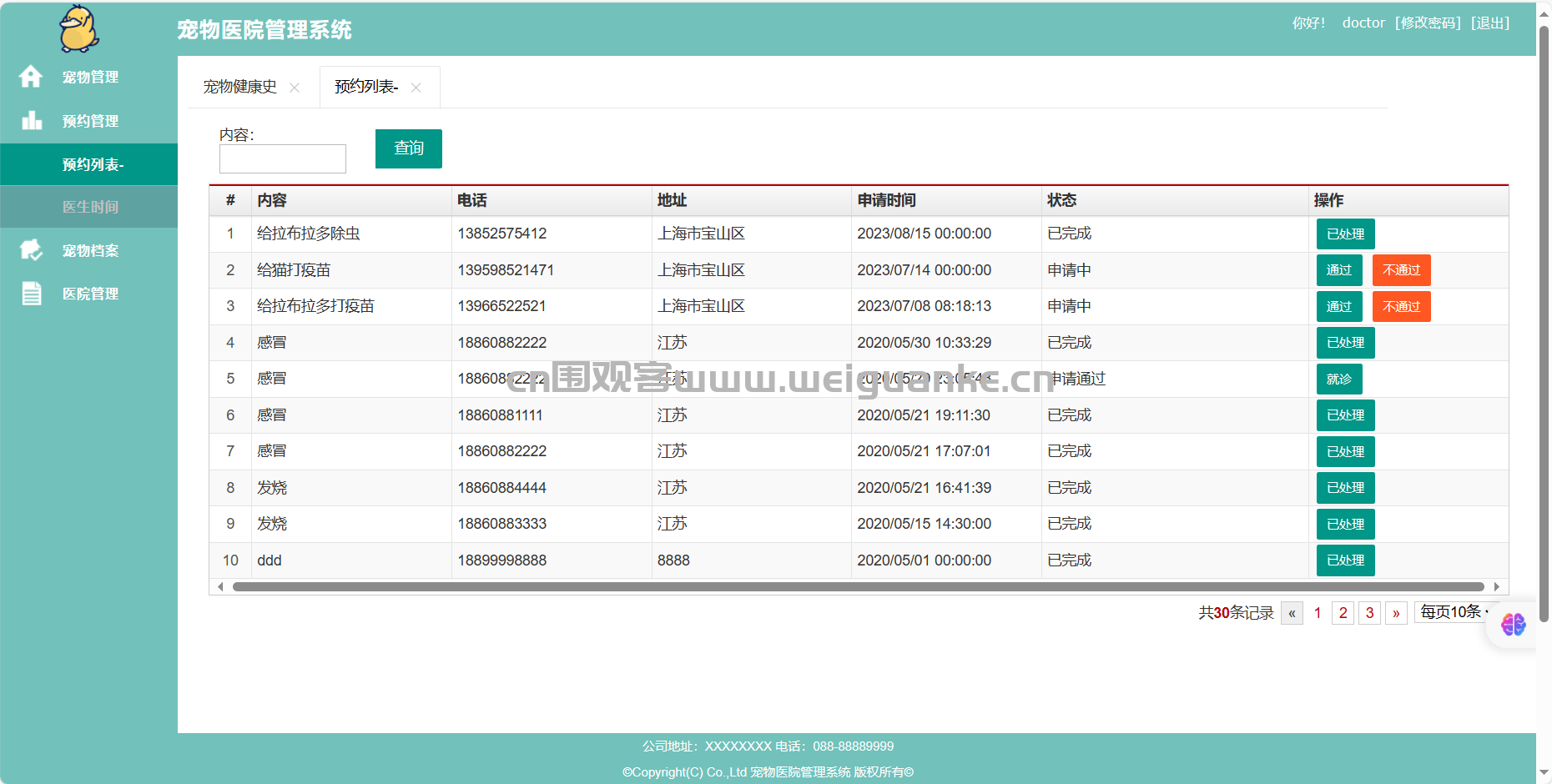Click username doctor in header
1552x784 pixels.
tap(1363, 23)
